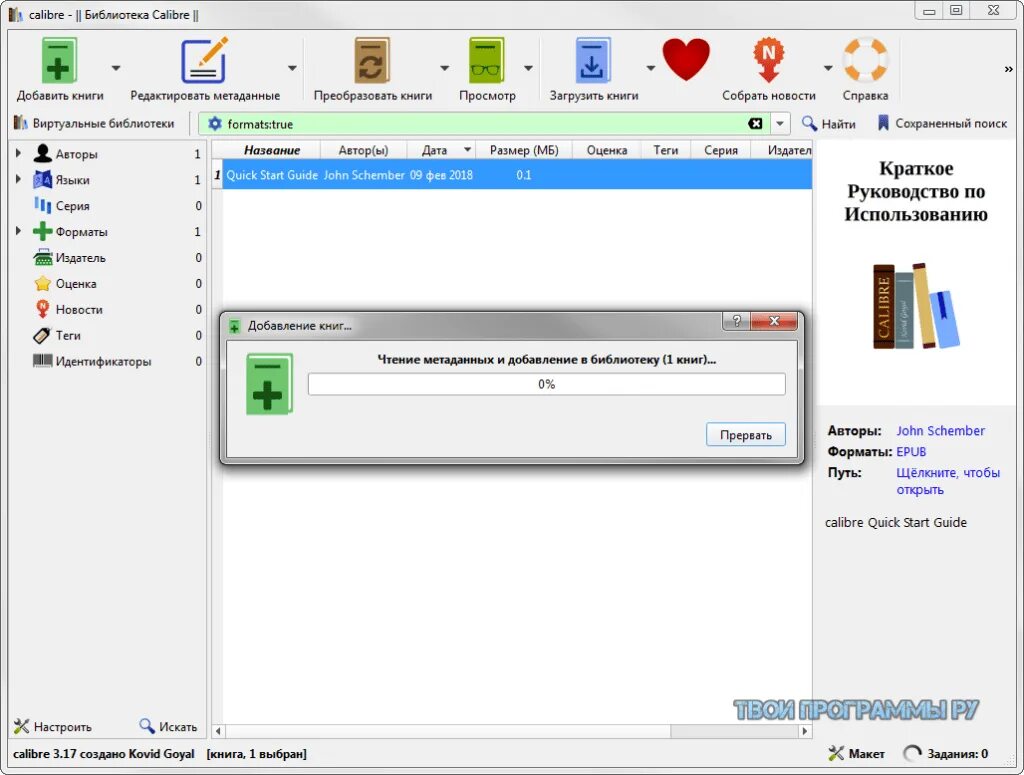Click the book cover thumbnail

point(916,273)
